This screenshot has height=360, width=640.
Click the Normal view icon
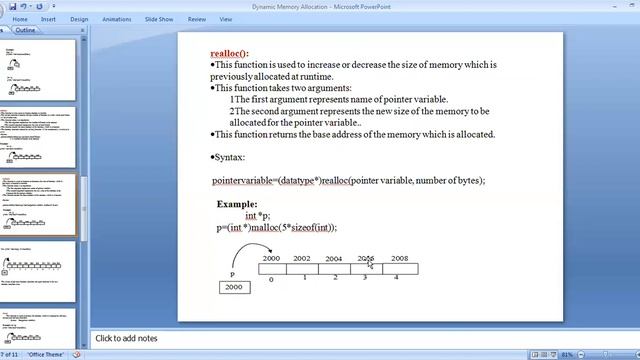pos(535,355)
